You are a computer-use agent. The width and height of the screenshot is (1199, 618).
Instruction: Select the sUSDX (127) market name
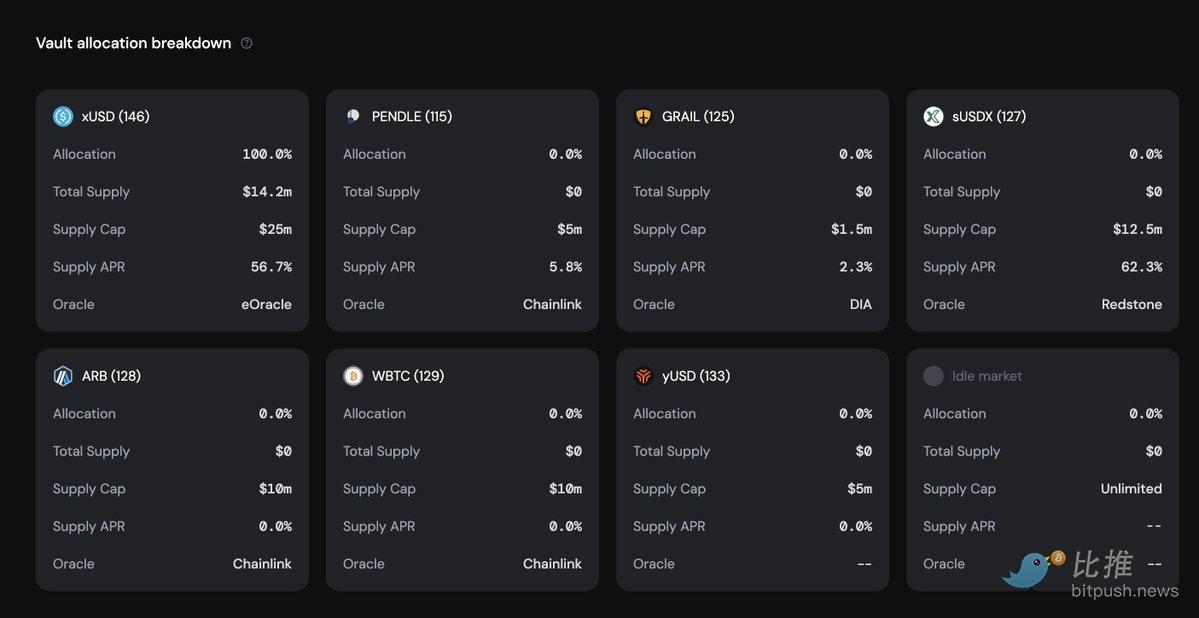click(988, 116)
